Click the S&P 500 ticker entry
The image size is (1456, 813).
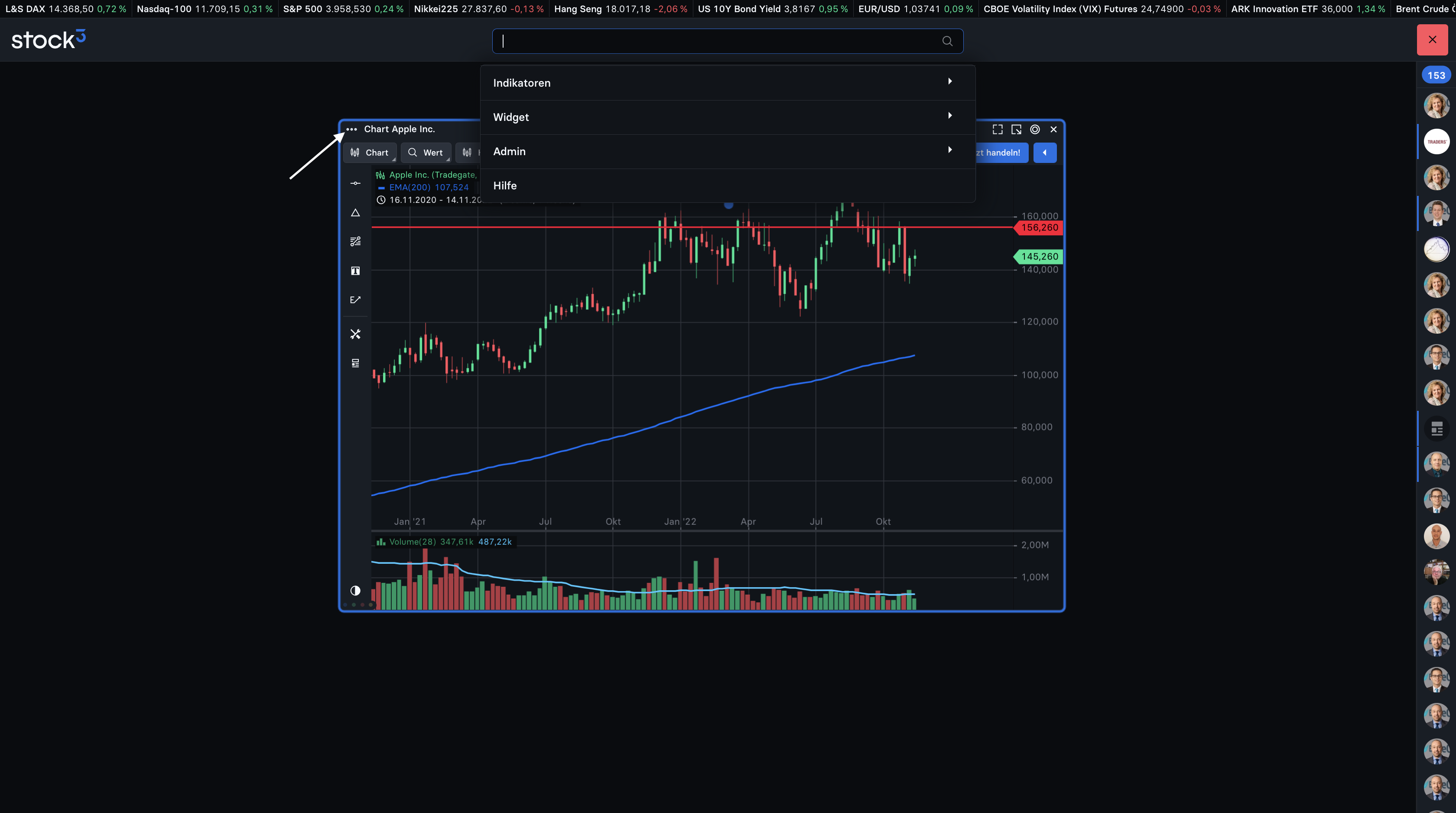click(x=343, y=9)
